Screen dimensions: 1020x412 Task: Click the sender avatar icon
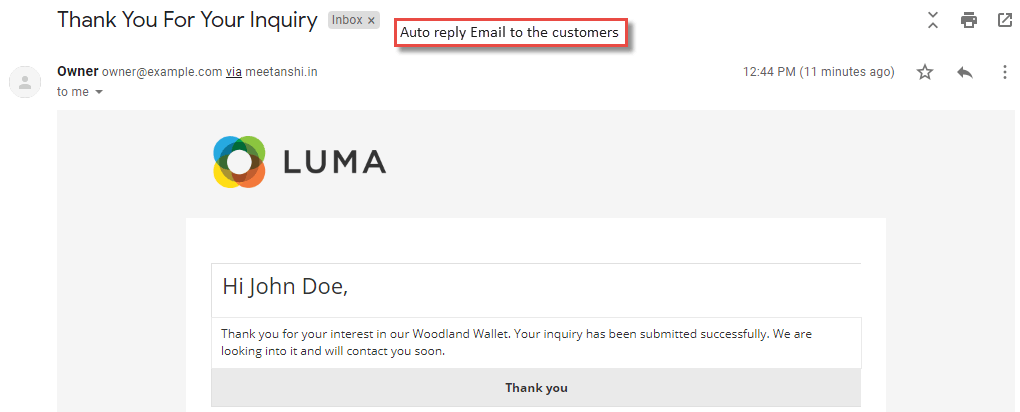coord(25,82)
